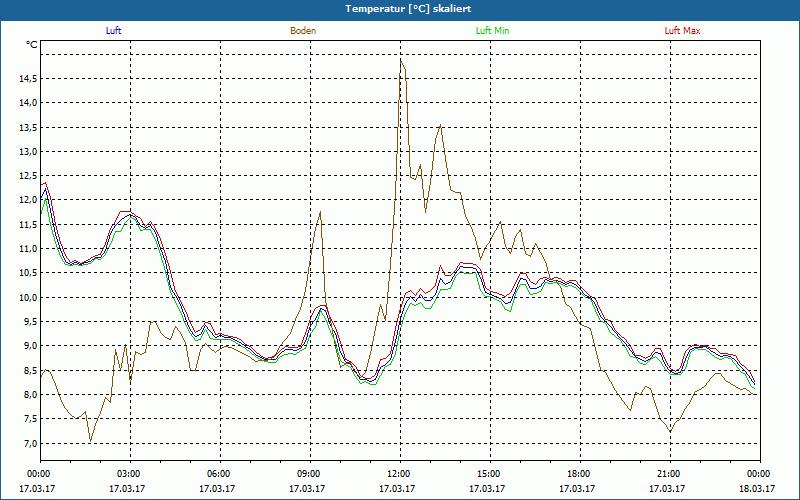Click the 18.03.17 date label
The height and width of the screenshot is (500, 800).
coord(757,489)
